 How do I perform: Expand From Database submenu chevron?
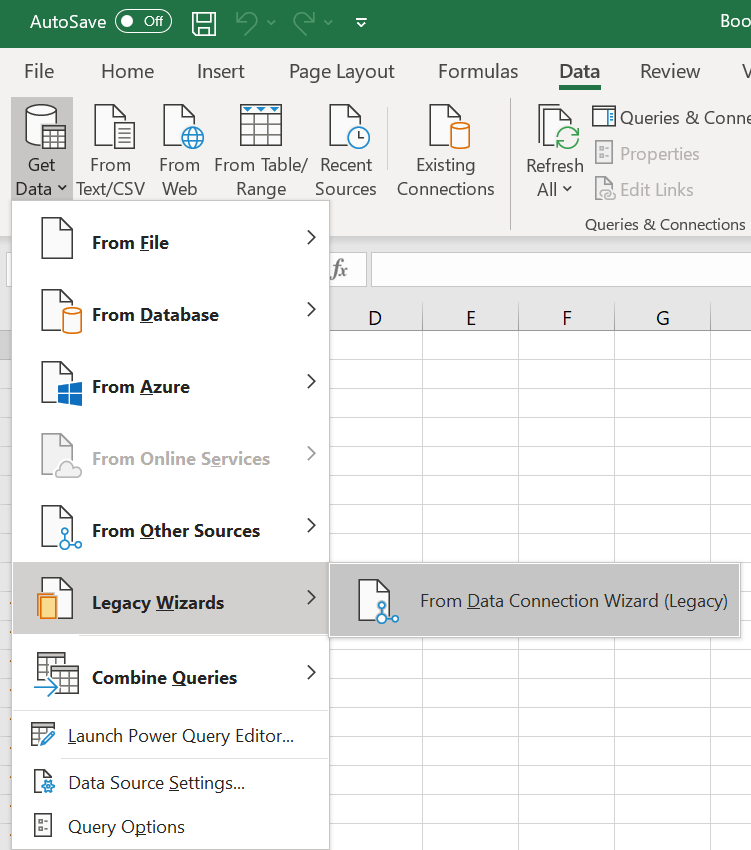point(311,310)
